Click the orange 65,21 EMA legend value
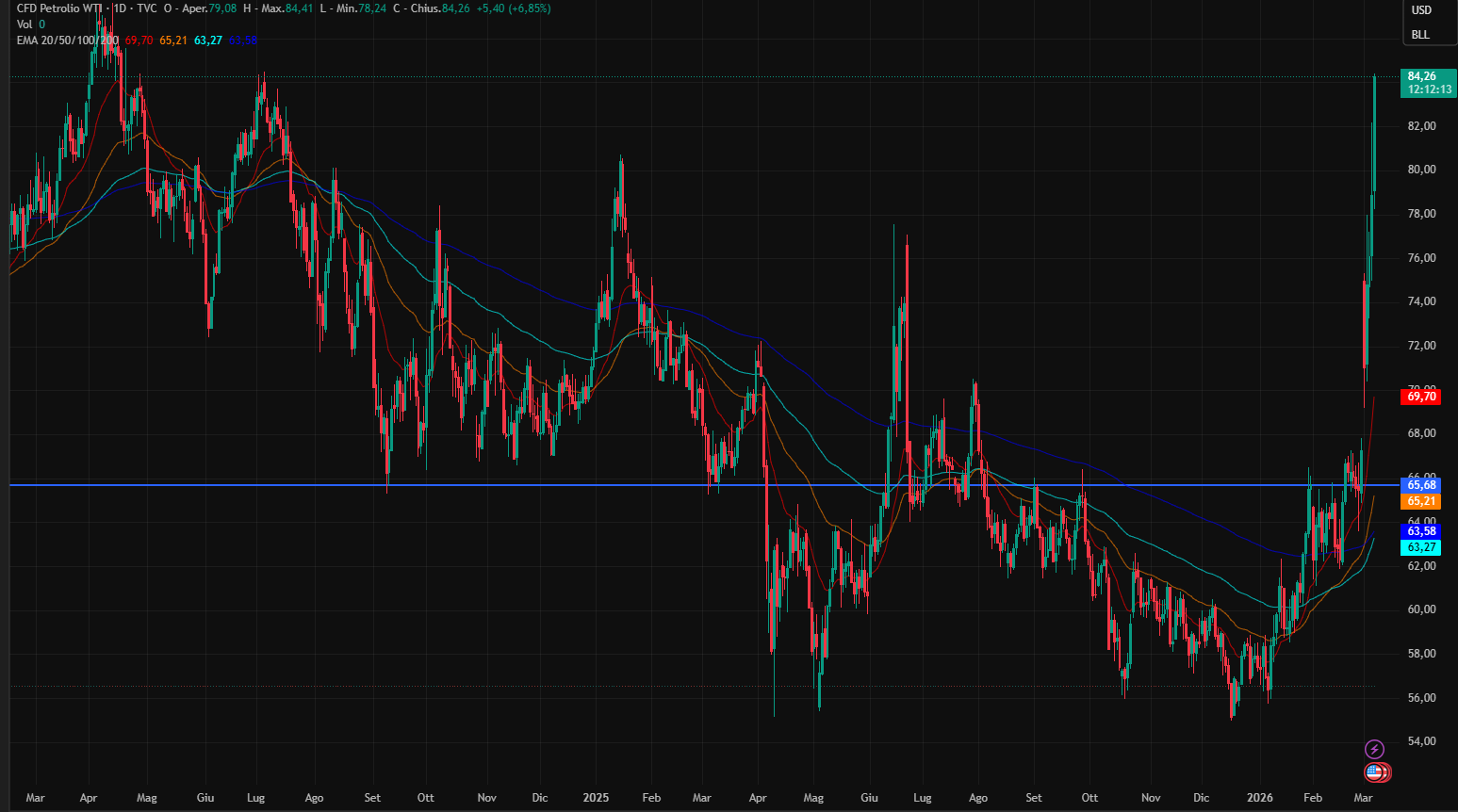 coord(173,41)
